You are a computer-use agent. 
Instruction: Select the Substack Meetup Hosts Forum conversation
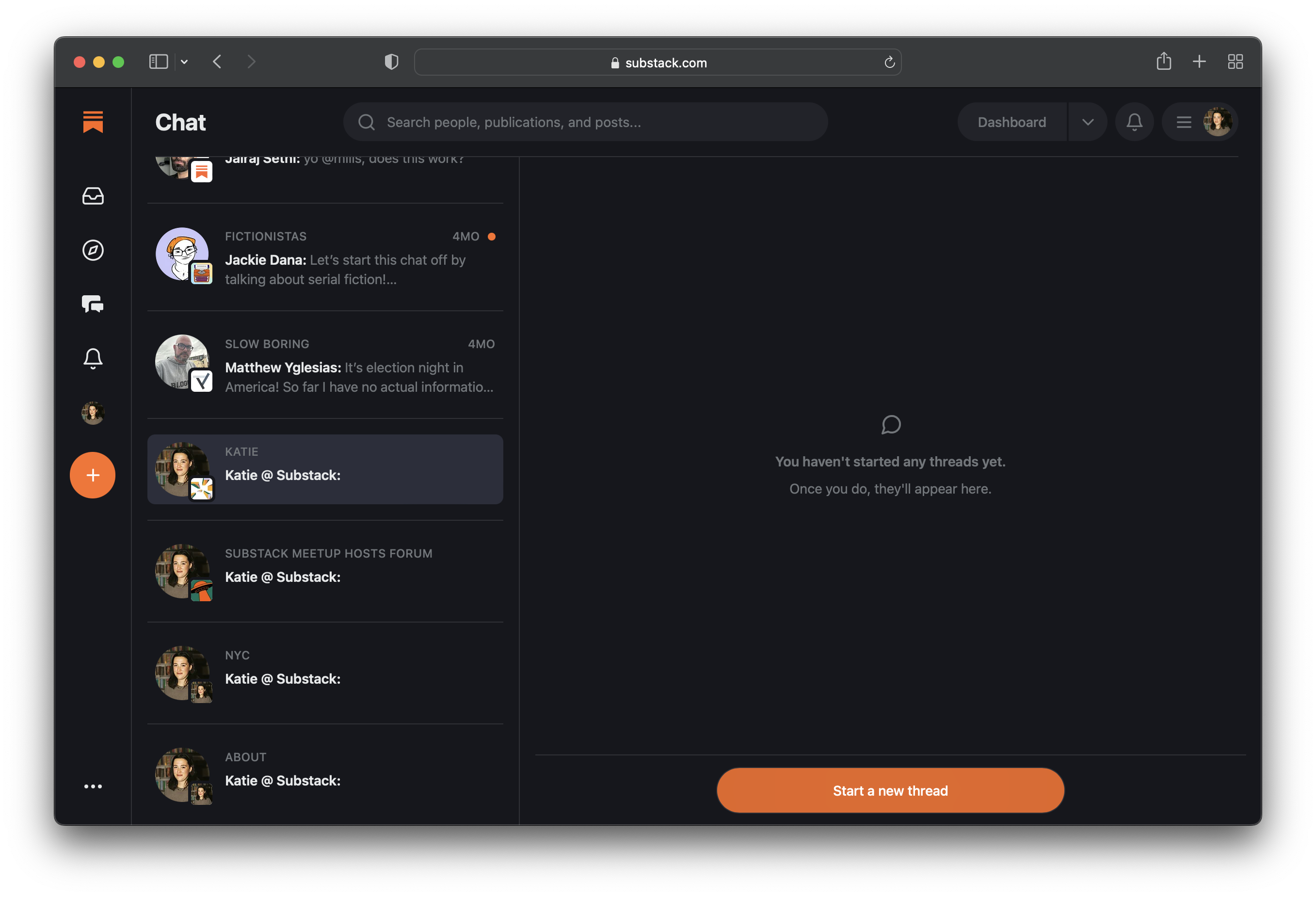point(325,572)
